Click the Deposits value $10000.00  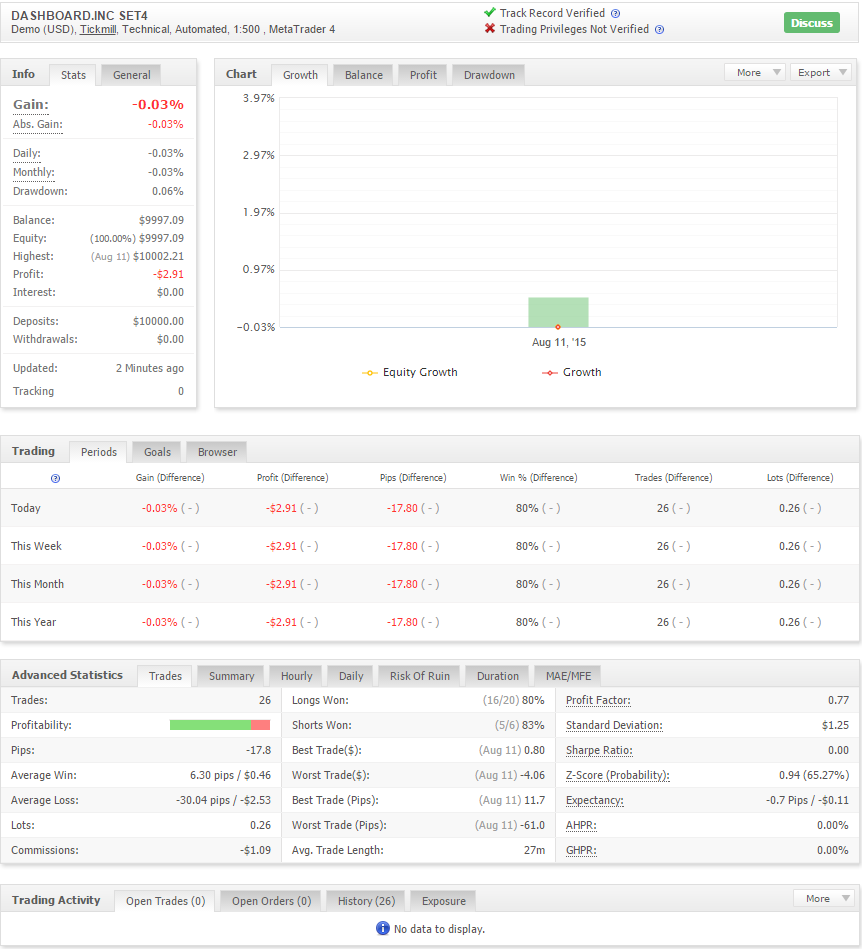159,321
